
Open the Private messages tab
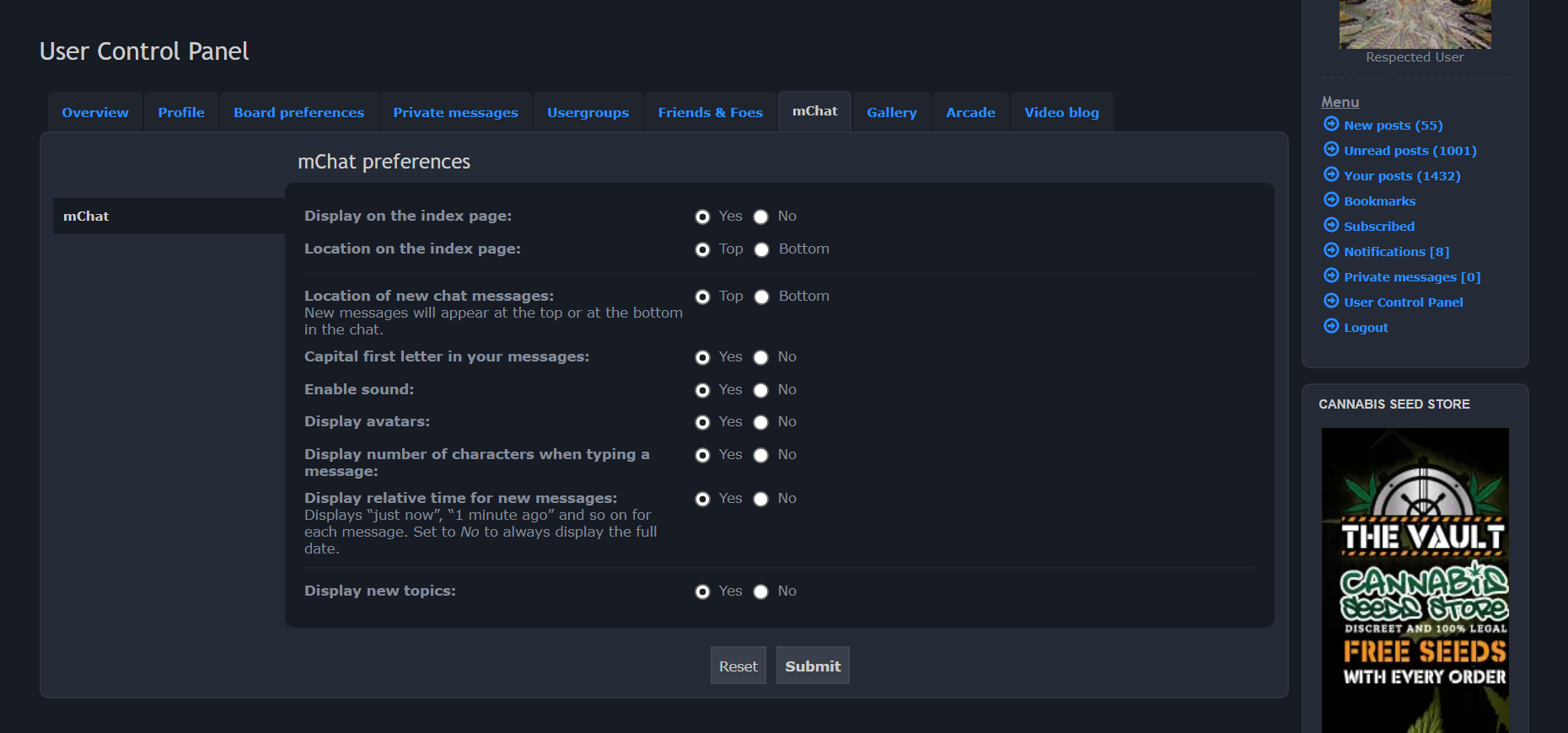pos(455,113)
